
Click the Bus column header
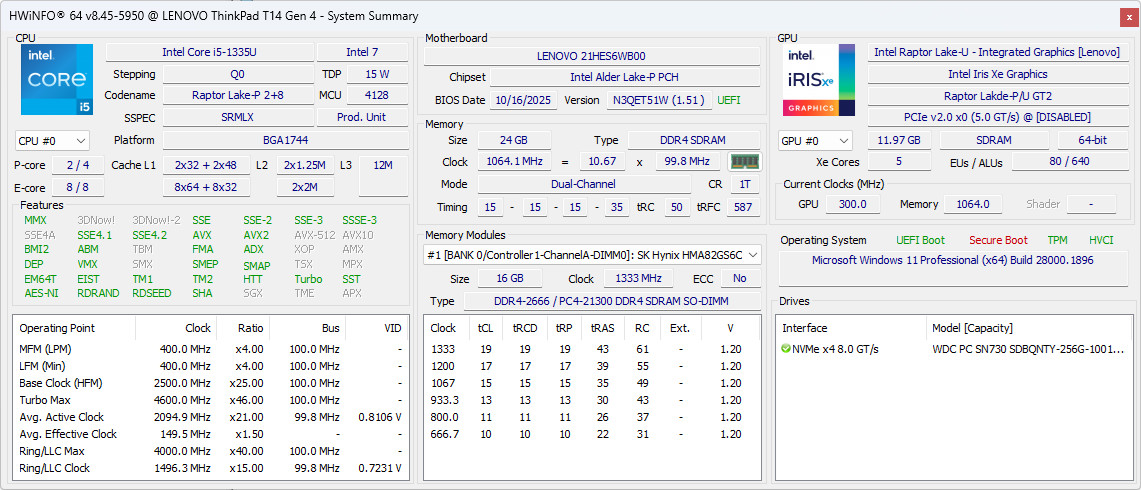pos(308,328)
